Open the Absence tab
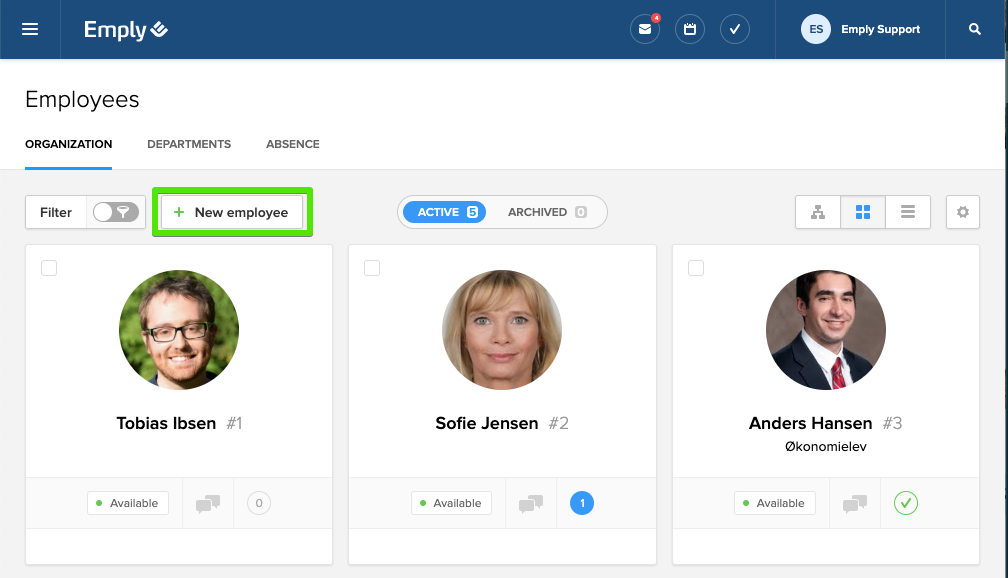This screenshot has height=578, width=1008. pos(293,144)
